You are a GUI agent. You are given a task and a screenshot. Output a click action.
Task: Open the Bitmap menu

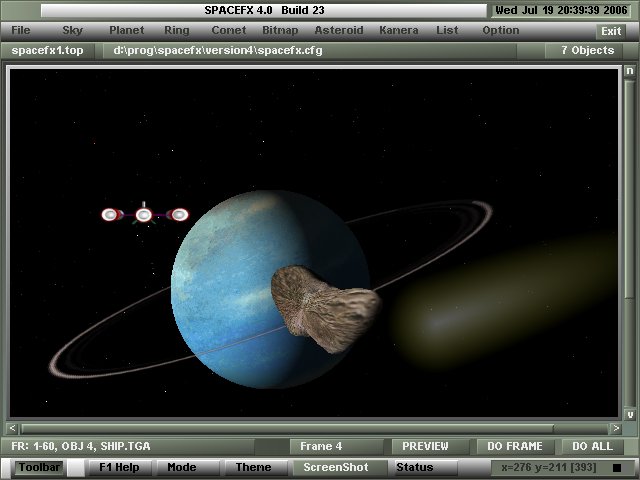[280, 30]
